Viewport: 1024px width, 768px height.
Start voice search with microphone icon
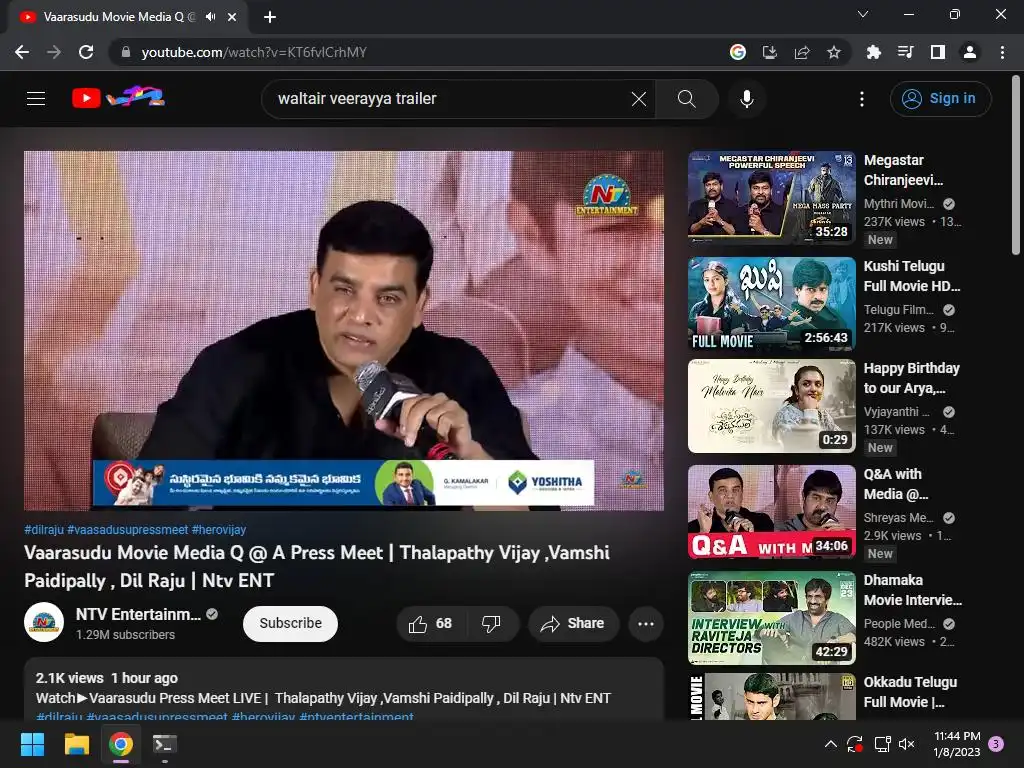click(746, 99)
